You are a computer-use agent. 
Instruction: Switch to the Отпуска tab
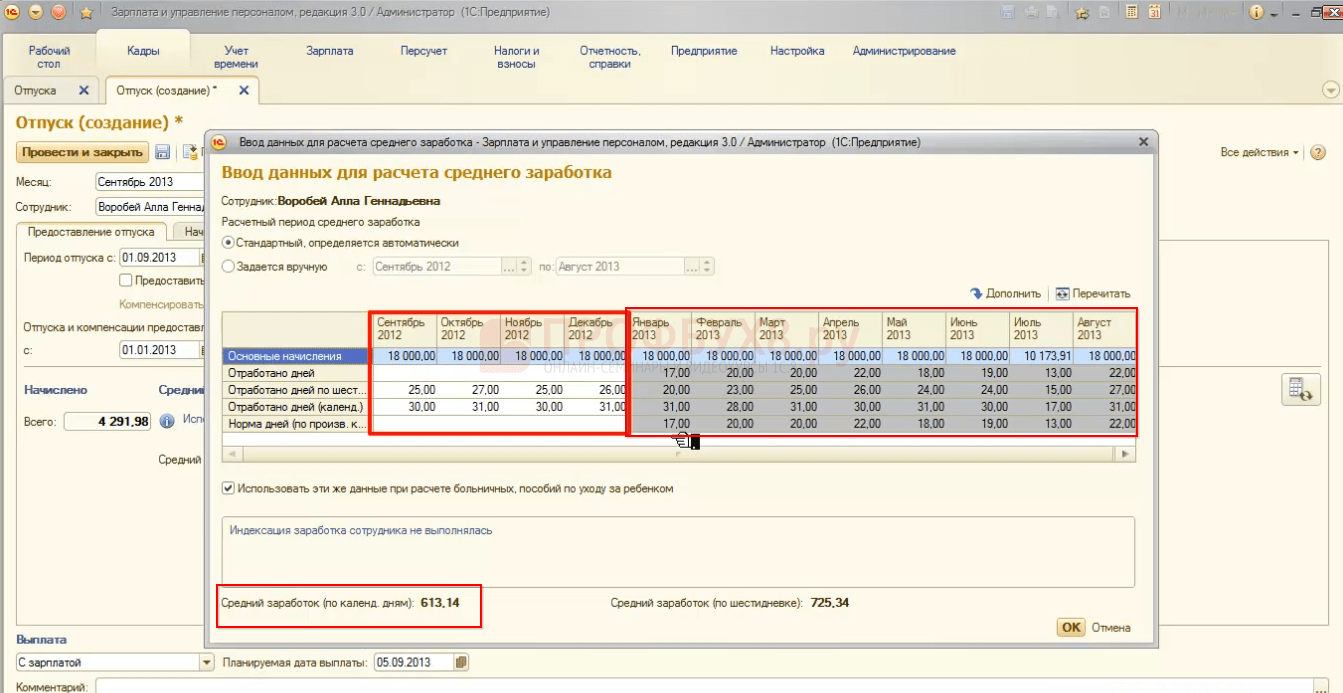point(36,90)
